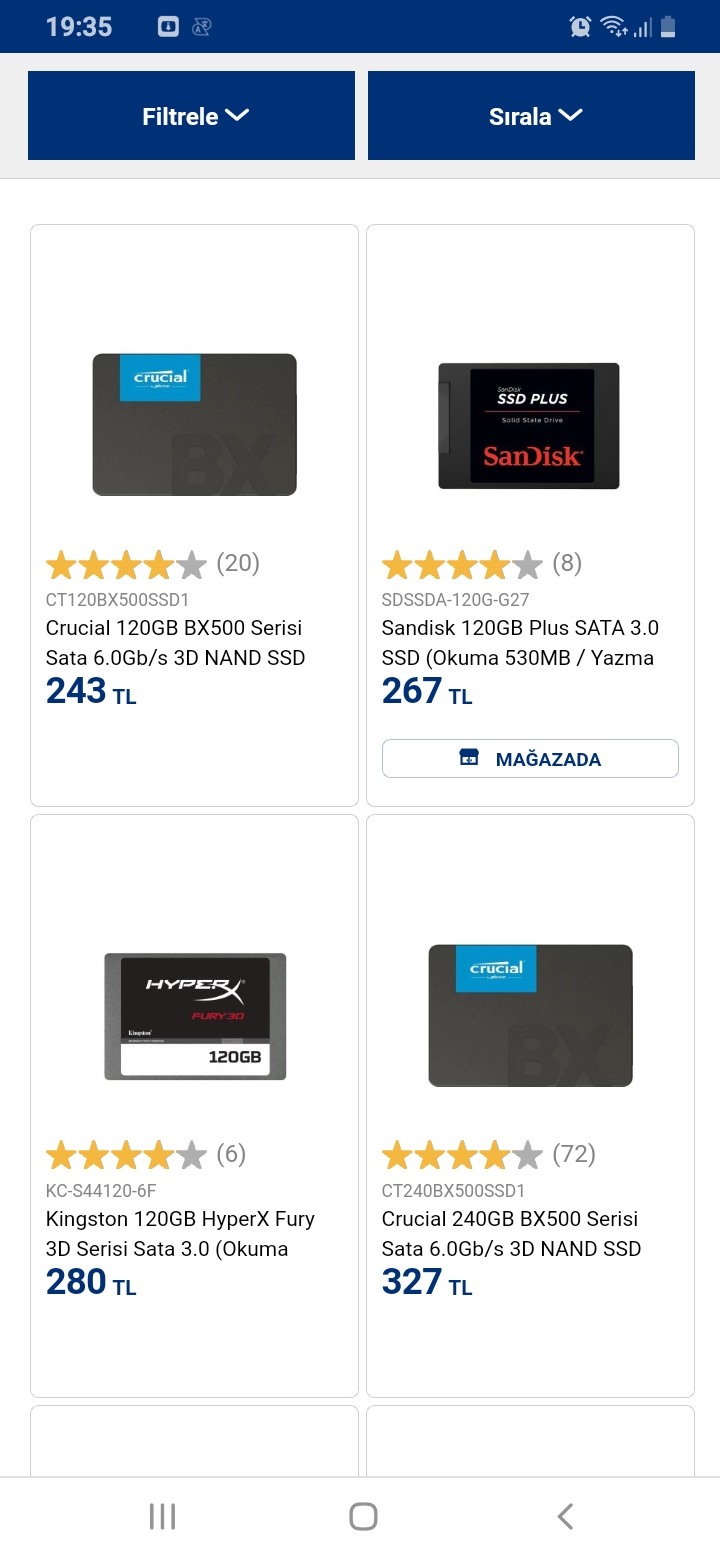Open Crucial 240GB BX500 Serisi title link
This screenshot has width=720, height=1560.
512,1234
